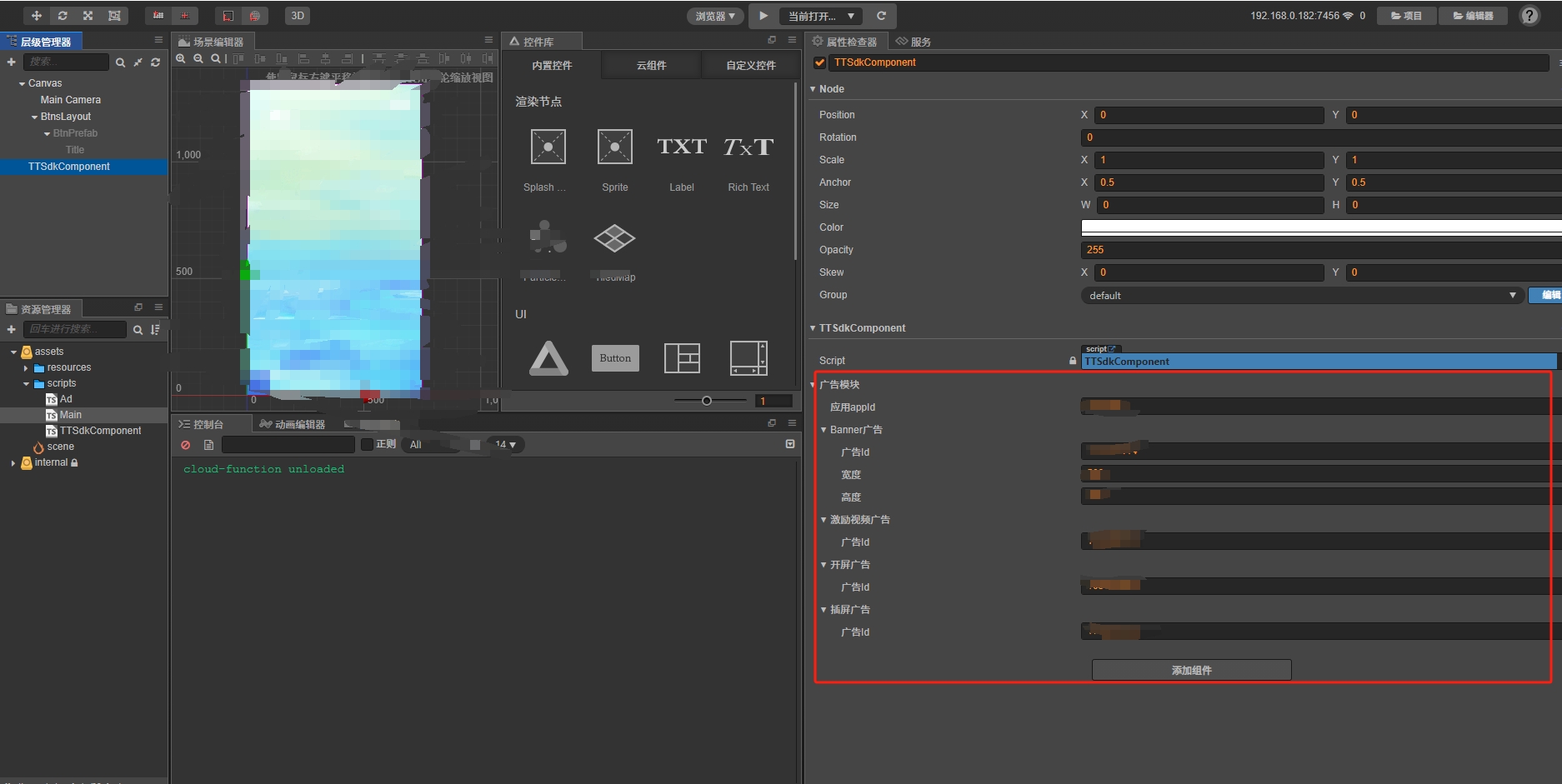
Task: Enable the 正则 regex checkbox in console
Action: point(367,444)
